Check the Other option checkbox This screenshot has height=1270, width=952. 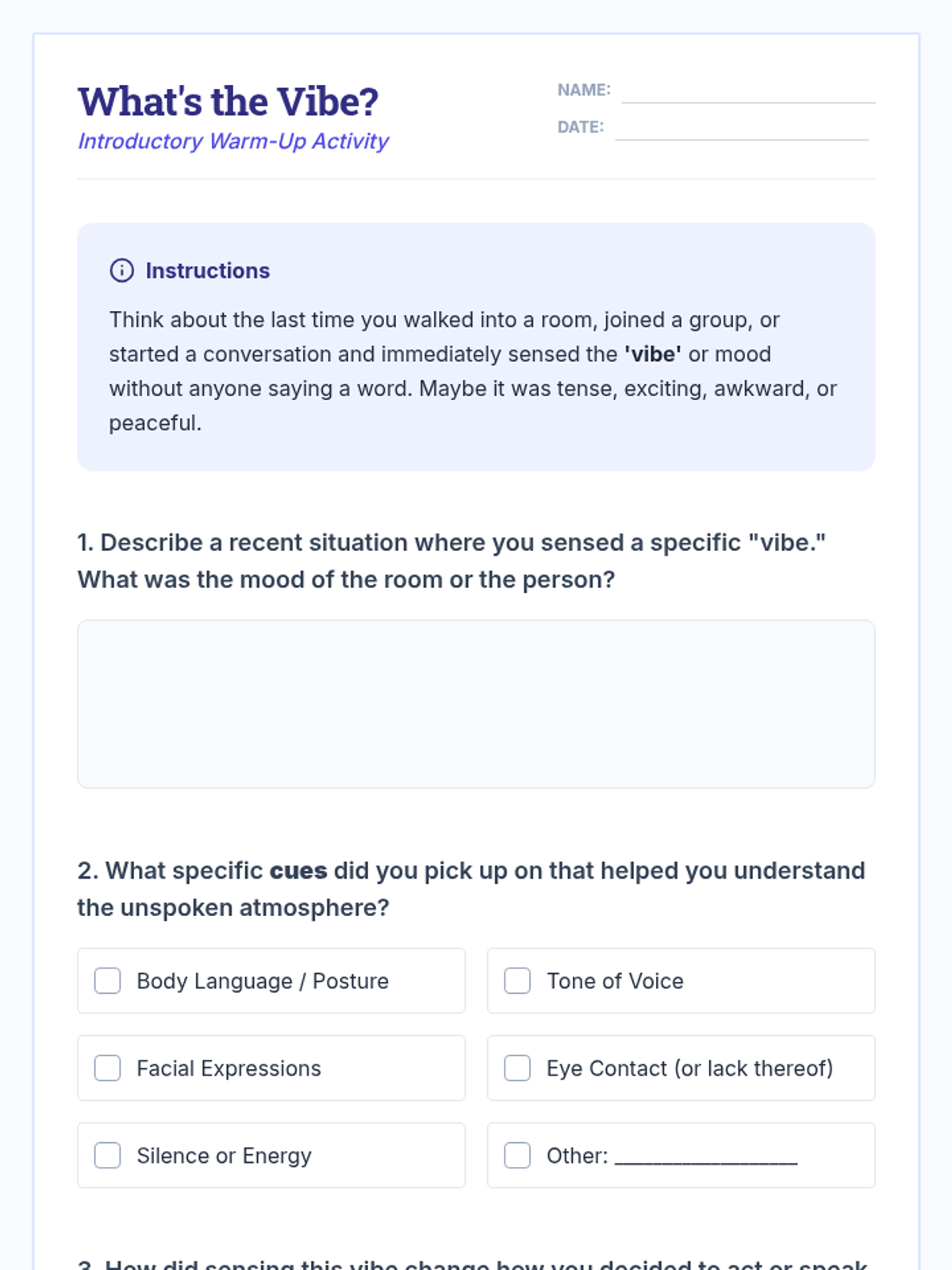pyautogui.click(x=517, y=1156)
